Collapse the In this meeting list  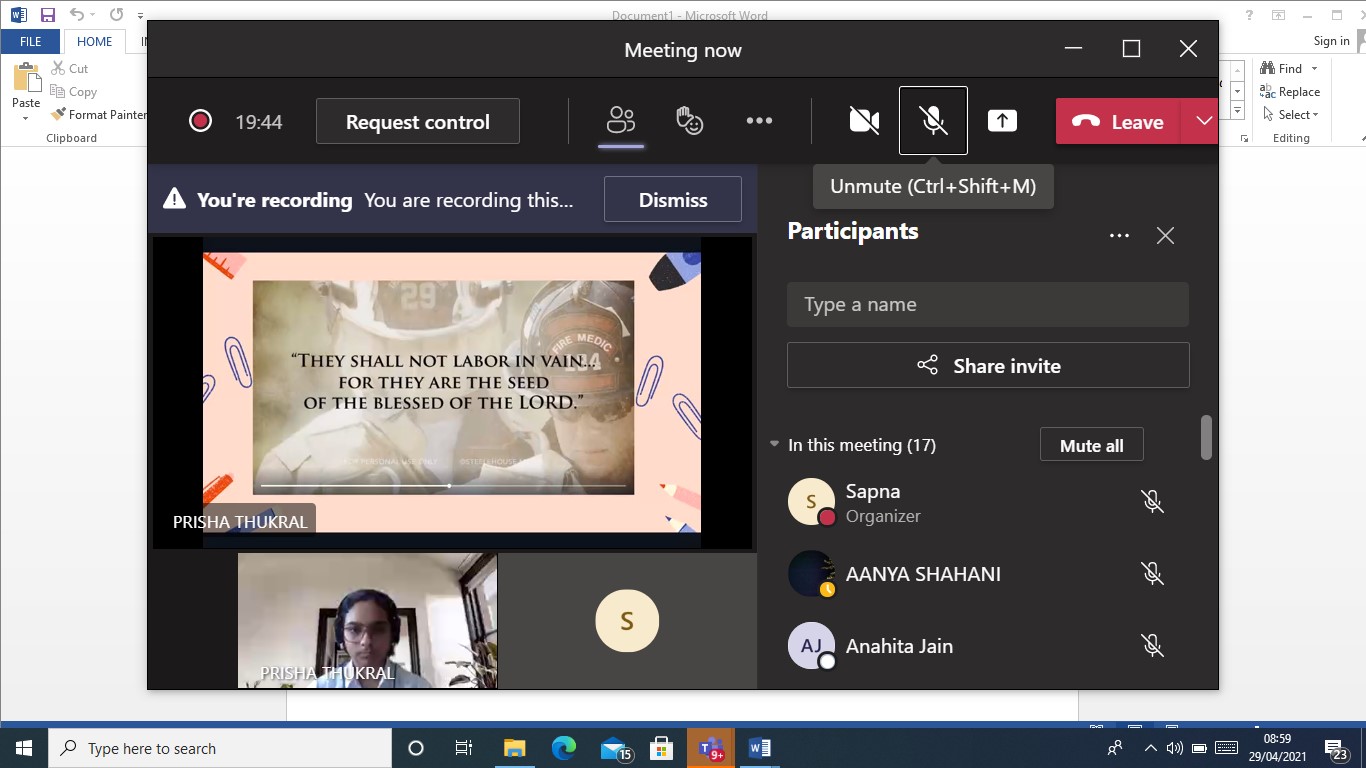774,444
